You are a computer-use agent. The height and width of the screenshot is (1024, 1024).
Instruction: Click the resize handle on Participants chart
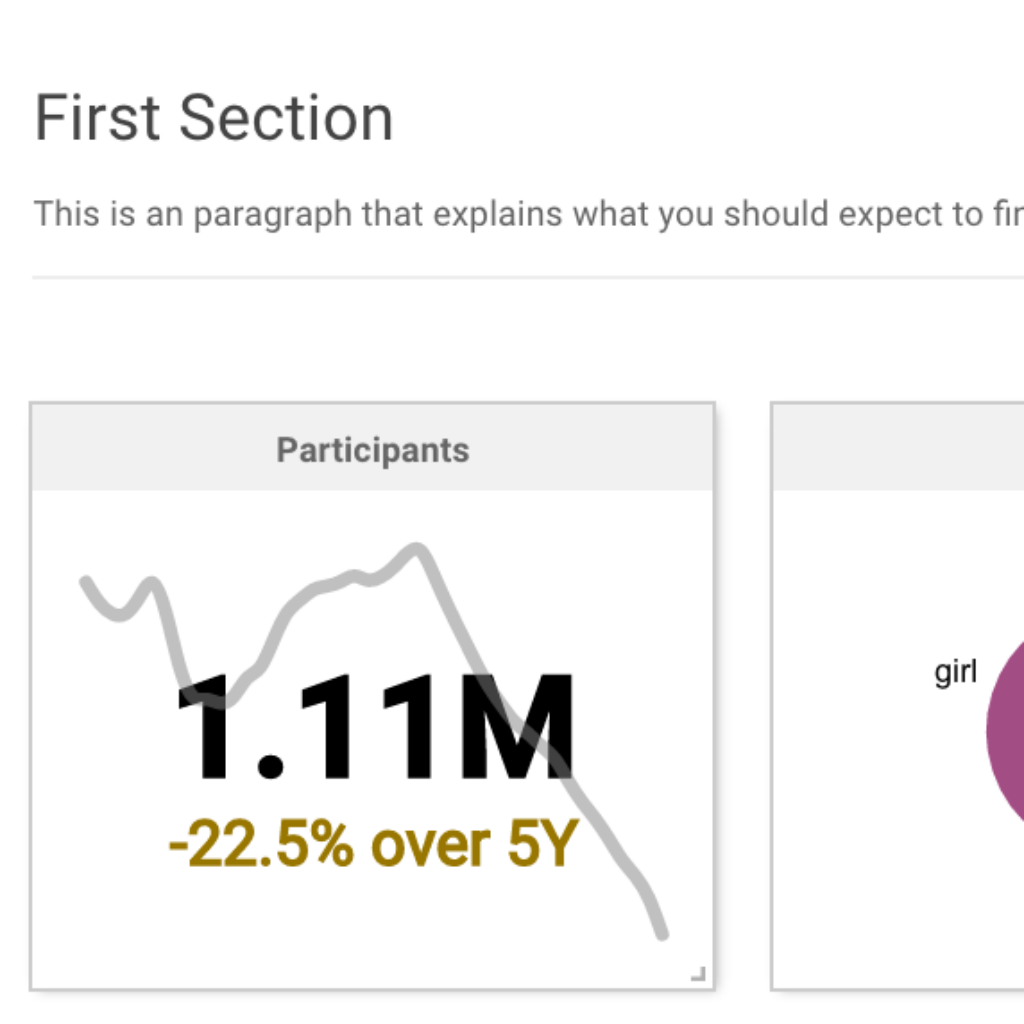[698, 973]
